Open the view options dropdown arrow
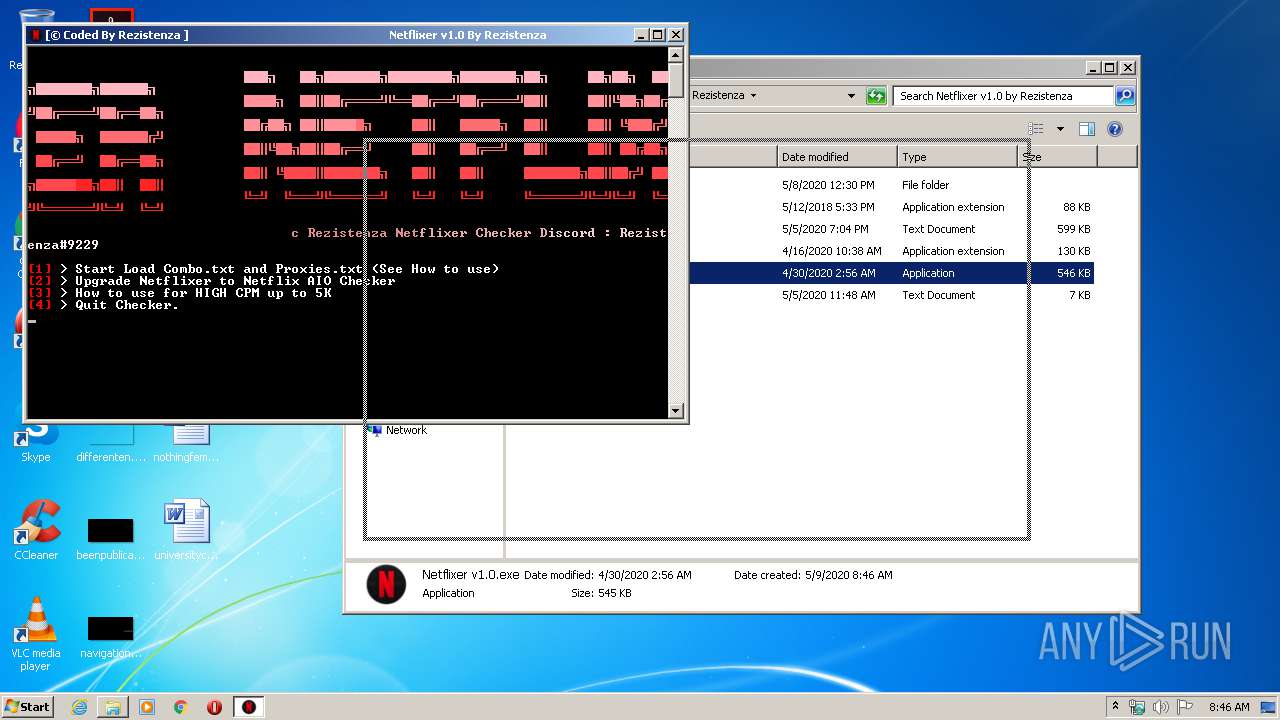This screenshot has width=1280, height=720. 1060,129
